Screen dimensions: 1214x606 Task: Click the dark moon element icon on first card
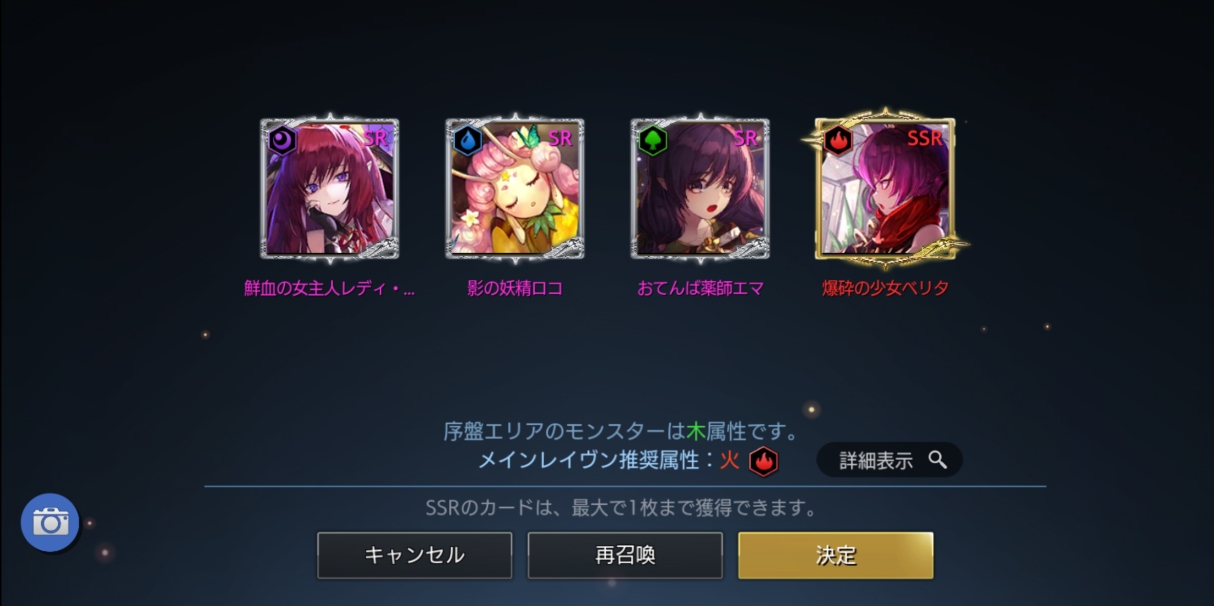pyautogui.click(x=282, y=140)
